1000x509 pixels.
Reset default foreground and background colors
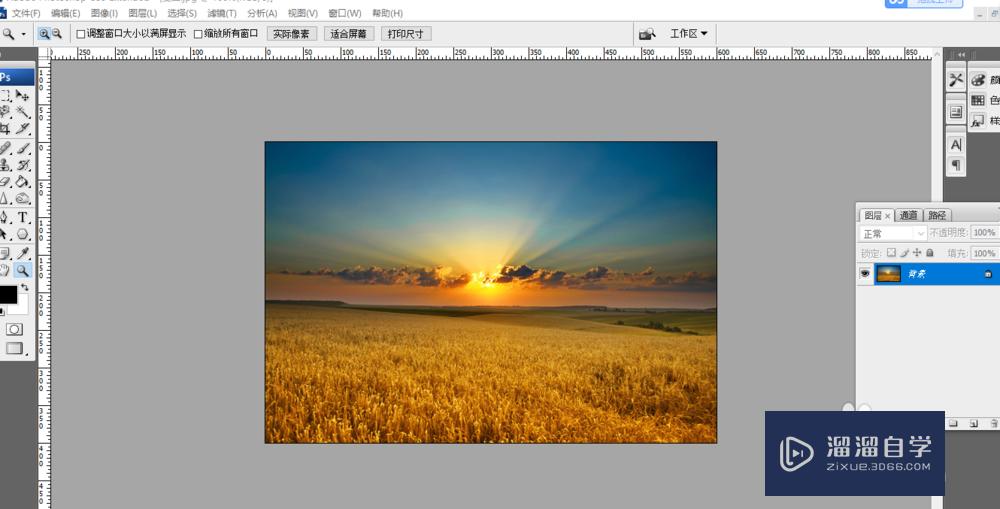(3, 311)
